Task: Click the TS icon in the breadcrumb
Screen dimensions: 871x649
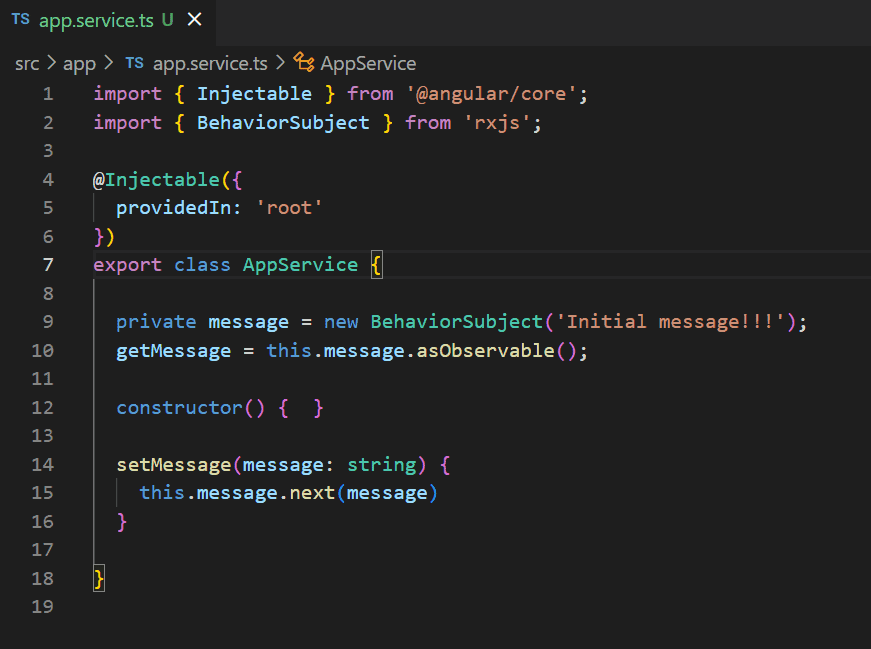Action: click(134, 63)
